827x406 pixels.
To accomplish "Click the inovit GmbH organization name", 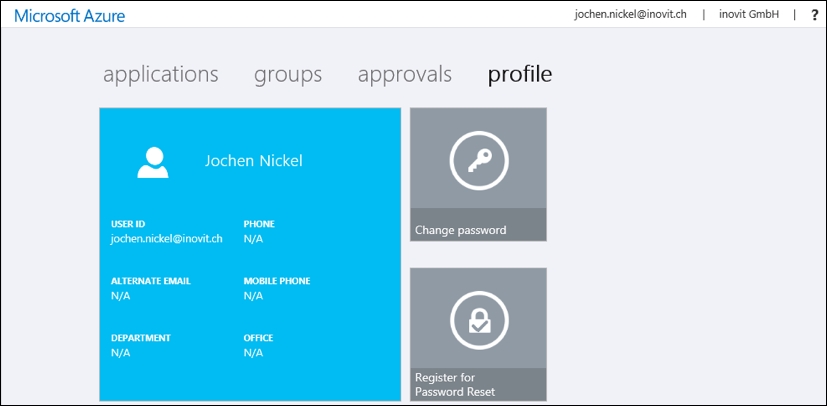I will (749, 15).
